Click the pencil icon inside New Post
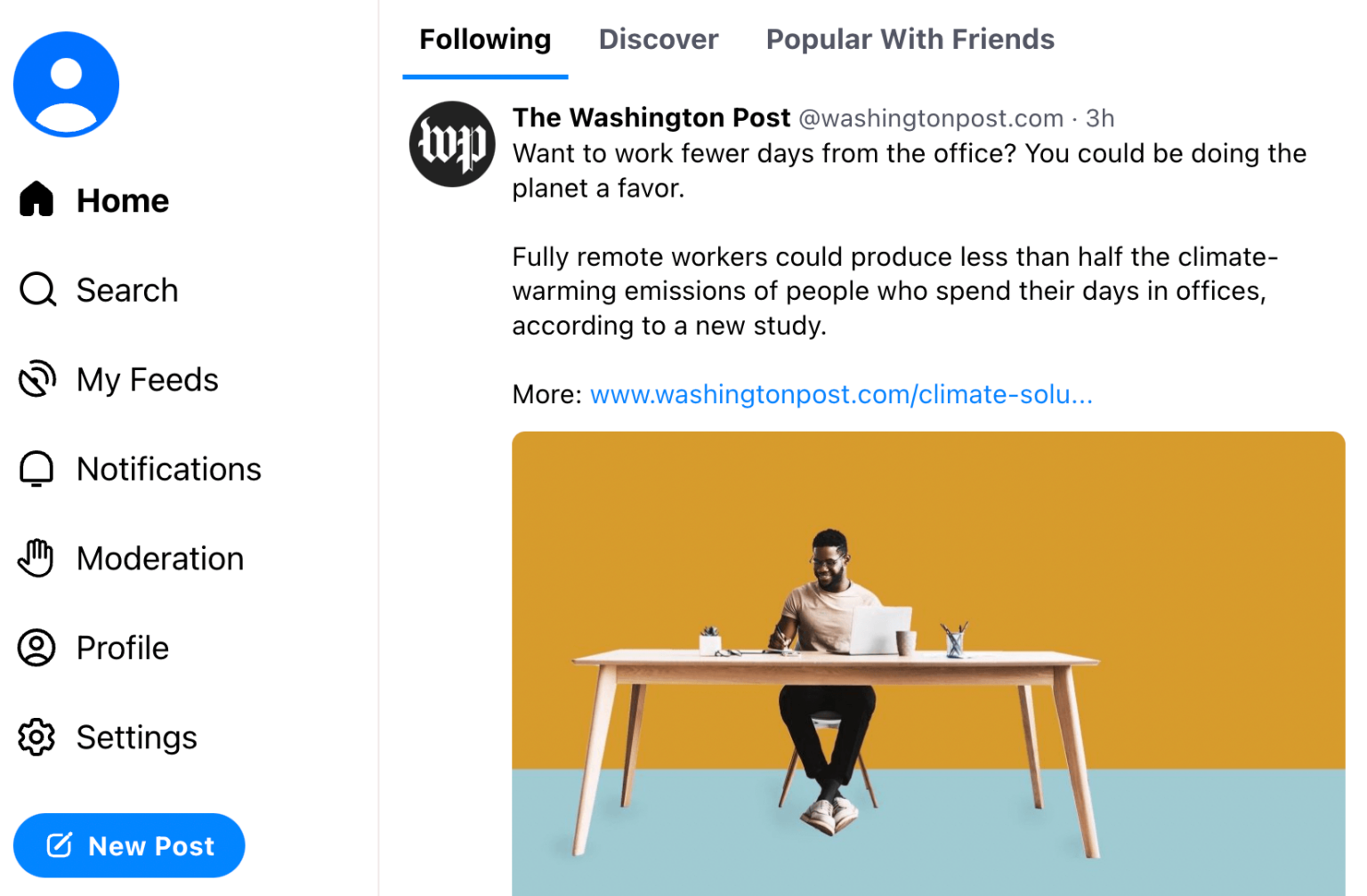The image size is (1367, 896). coord(60,844)
